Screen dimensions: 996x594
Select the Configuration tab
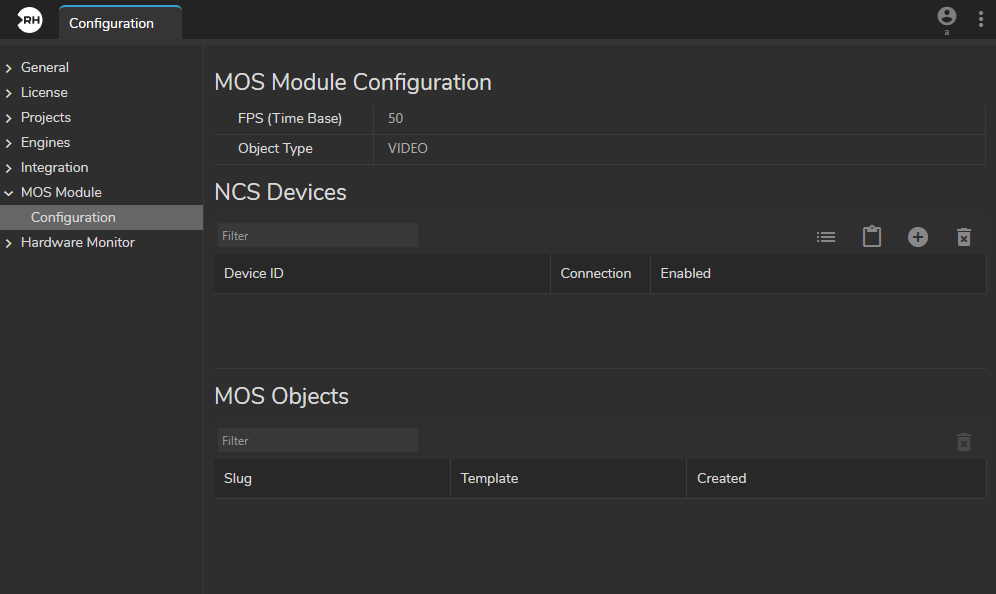(x=112, y=23)
